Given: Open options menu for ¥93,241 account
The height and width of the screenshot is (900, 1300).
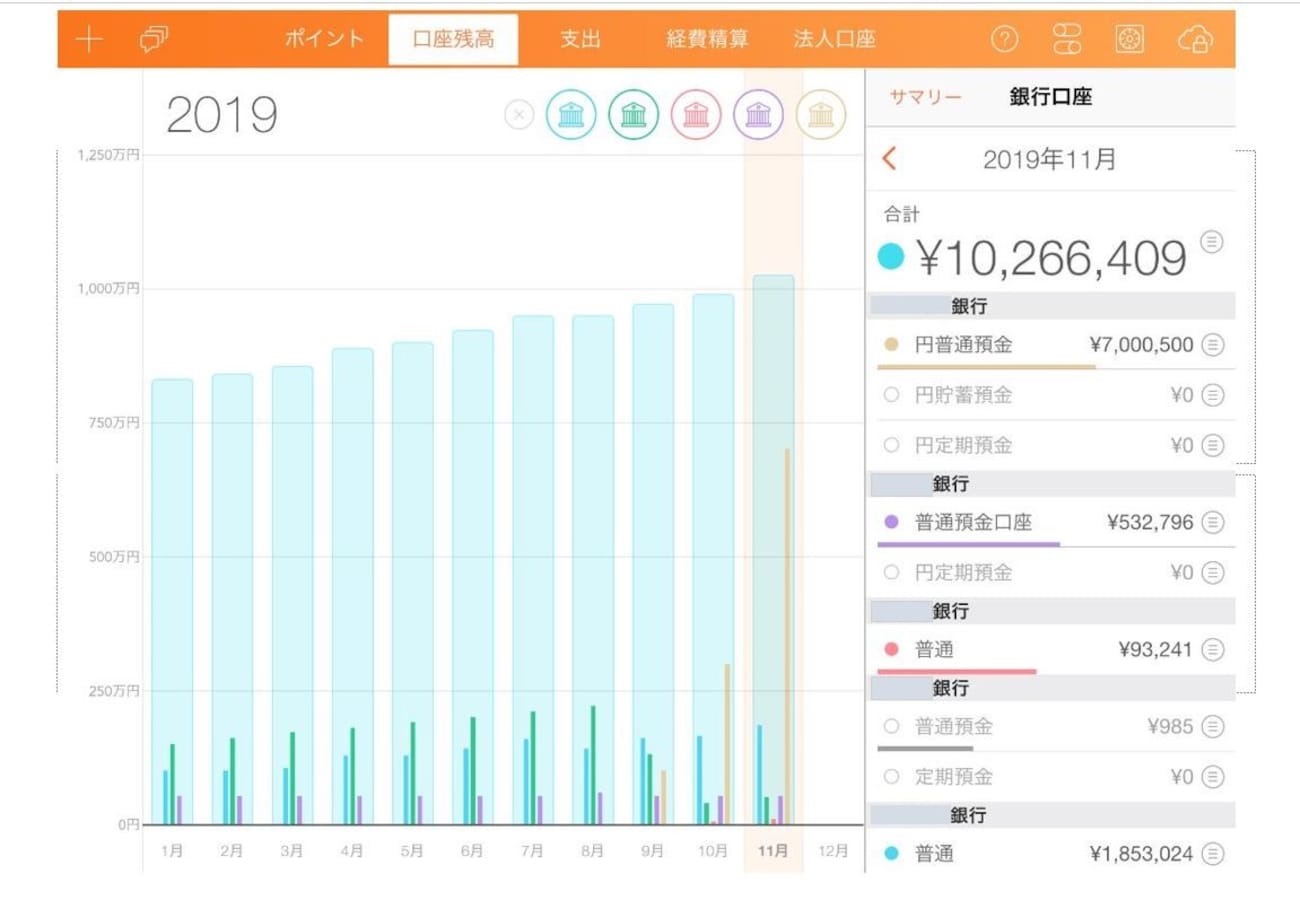Looking at the screenshot, I should (x=1212, y=650).
